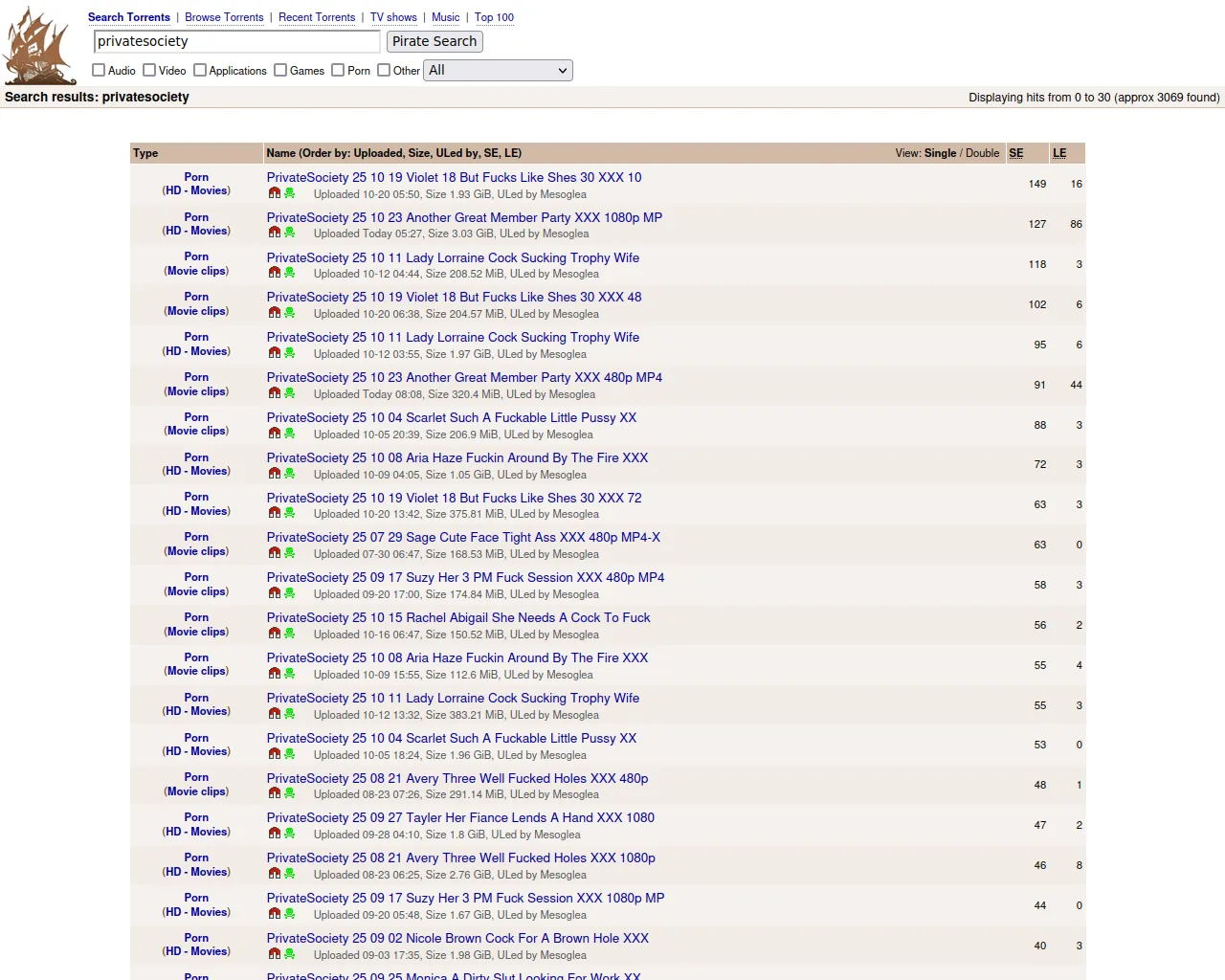
Task: Click magnet icon for torrent uploaded 10-09 04:05
Action: tap(275, 474)
